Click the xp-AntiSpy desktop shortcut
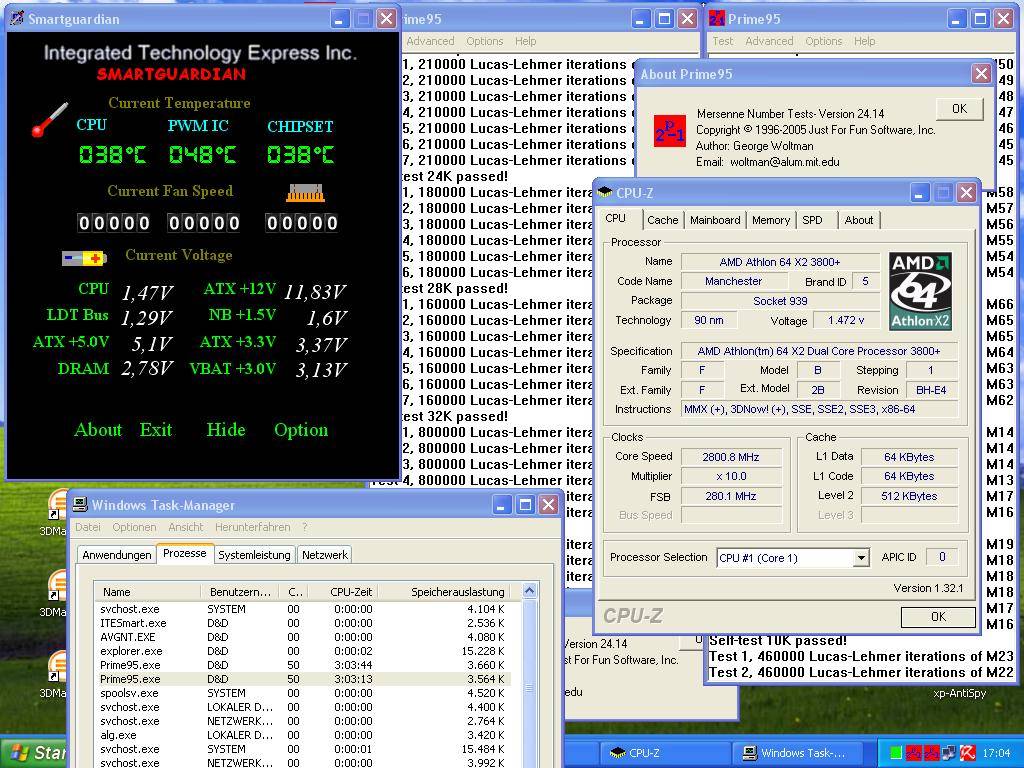Screen dimensions: 1024x768 pyautogui.click(x=959, y=693)
